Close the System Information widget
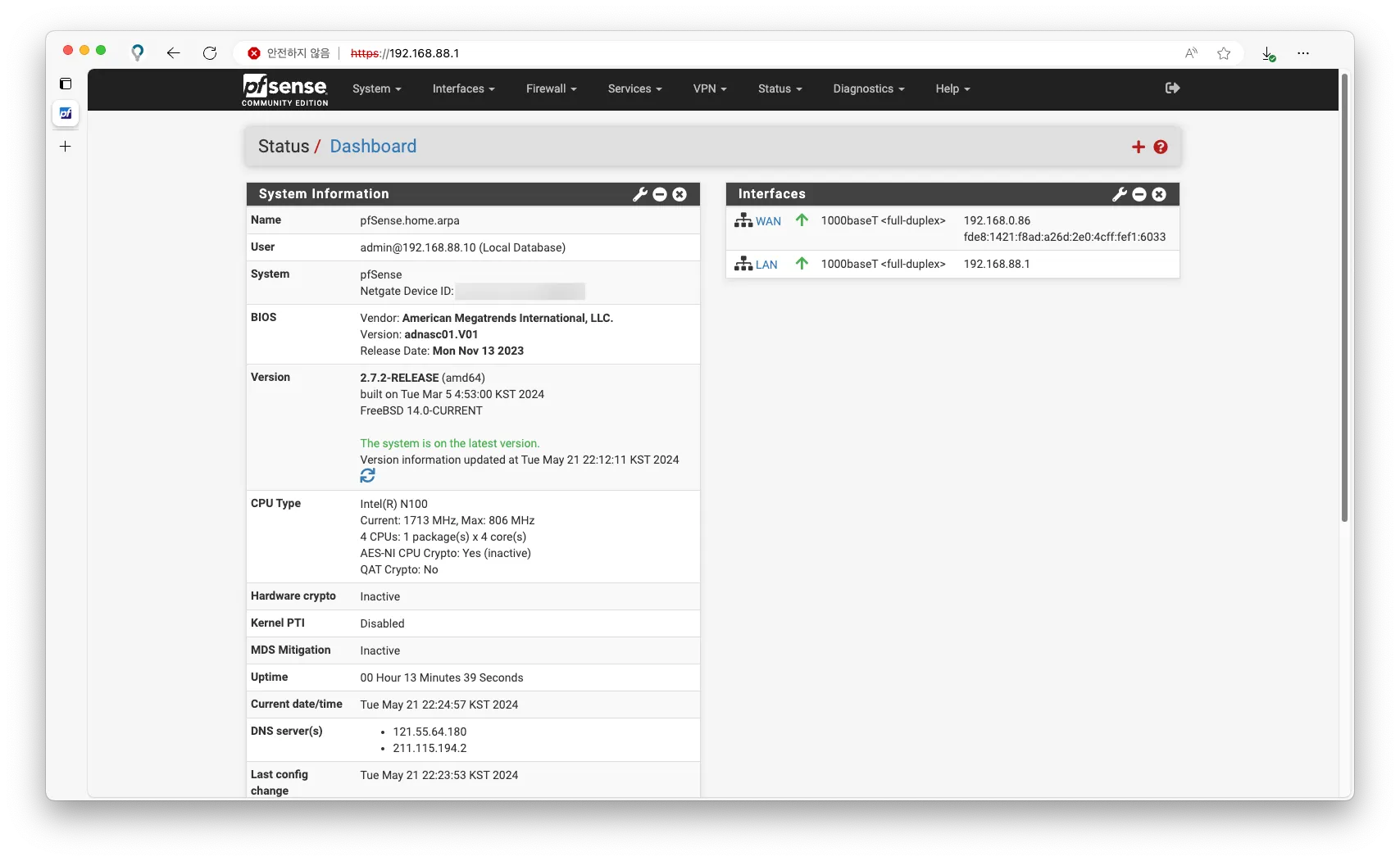 click(x=680, y=194)
